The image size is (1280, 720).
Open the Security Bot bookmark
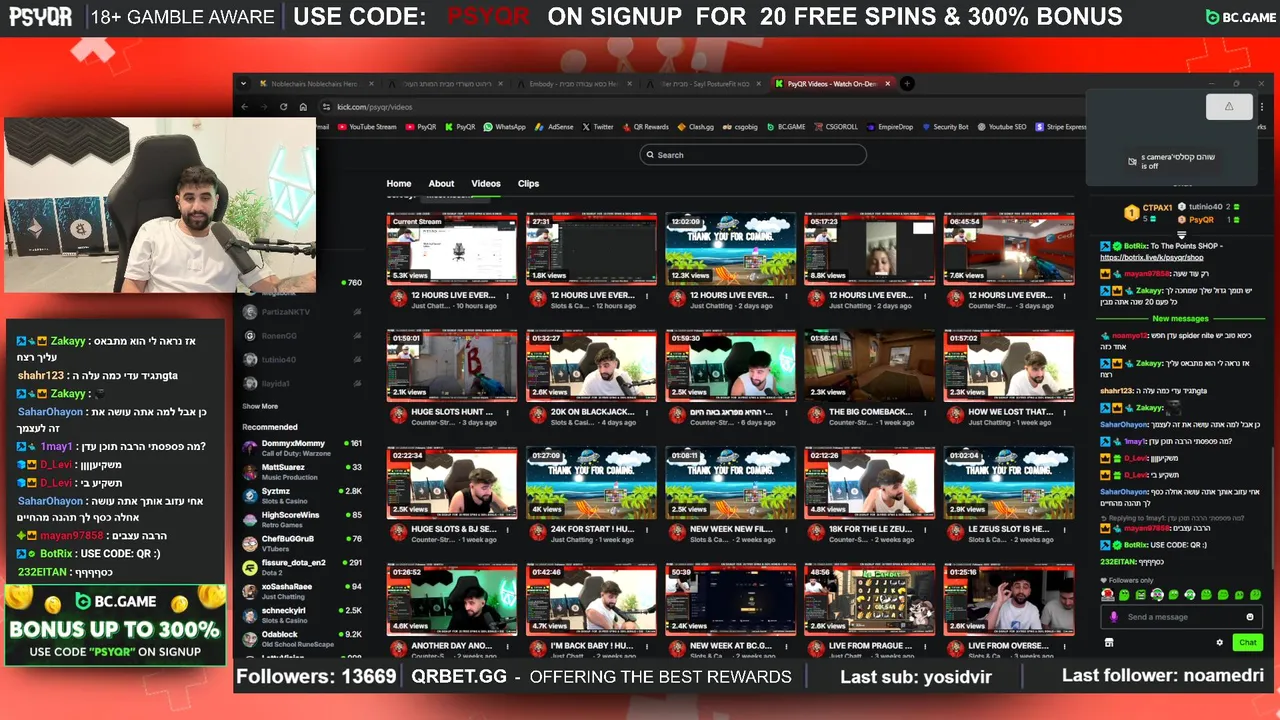(945, 127)
